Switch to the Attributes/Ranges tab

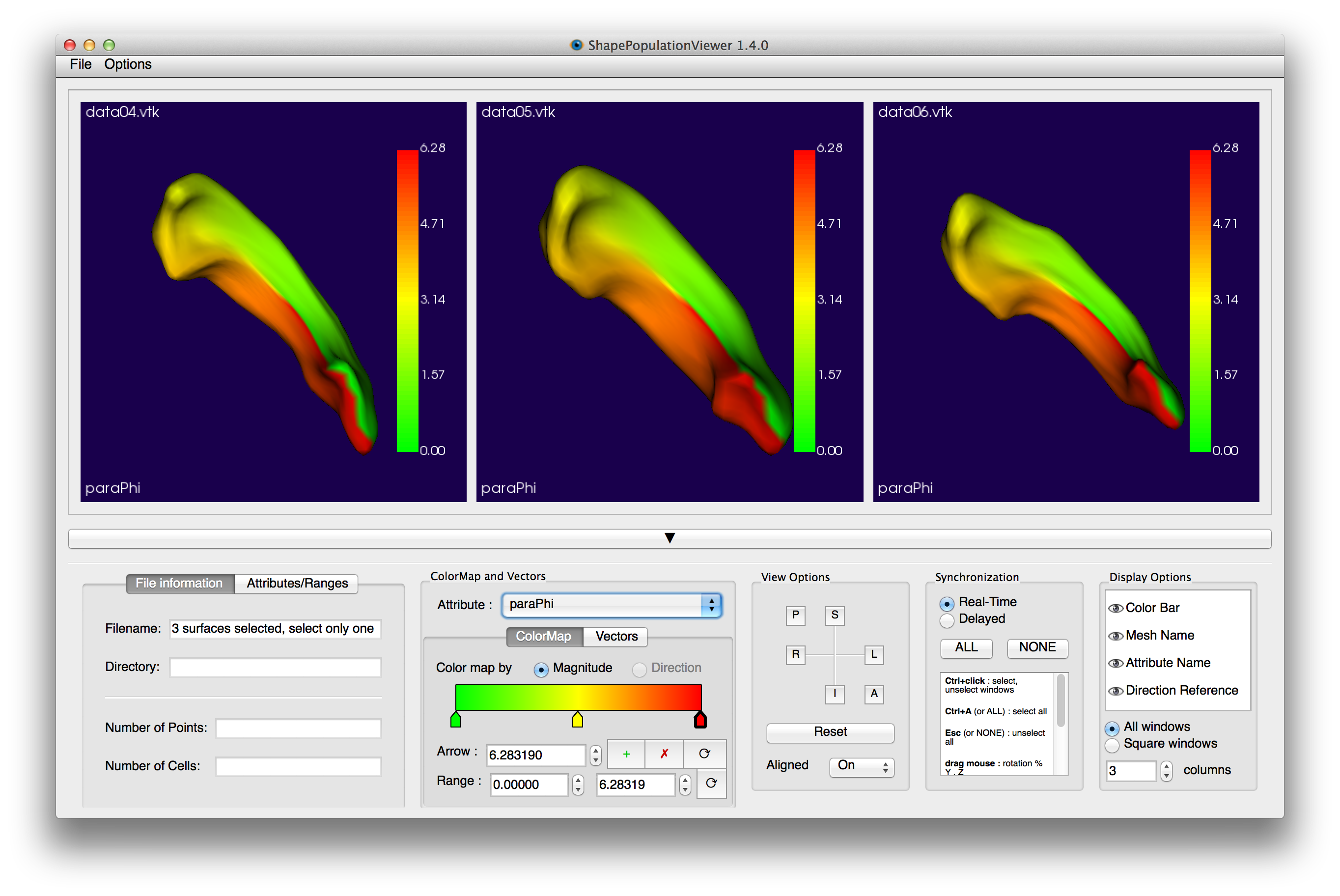coord(297,584)
